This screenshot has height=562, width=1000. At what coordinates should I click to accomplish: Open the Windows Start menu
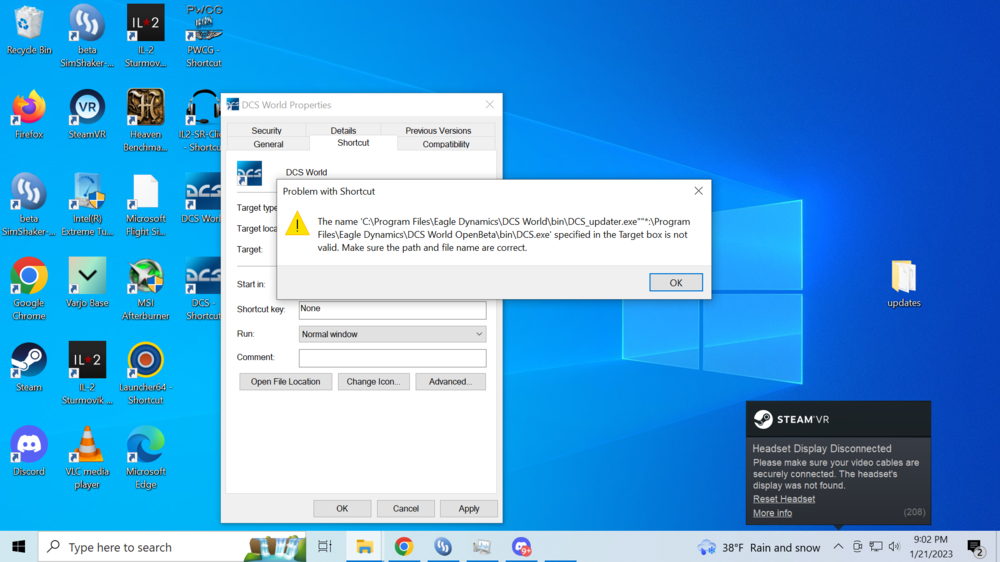point(18,547)
